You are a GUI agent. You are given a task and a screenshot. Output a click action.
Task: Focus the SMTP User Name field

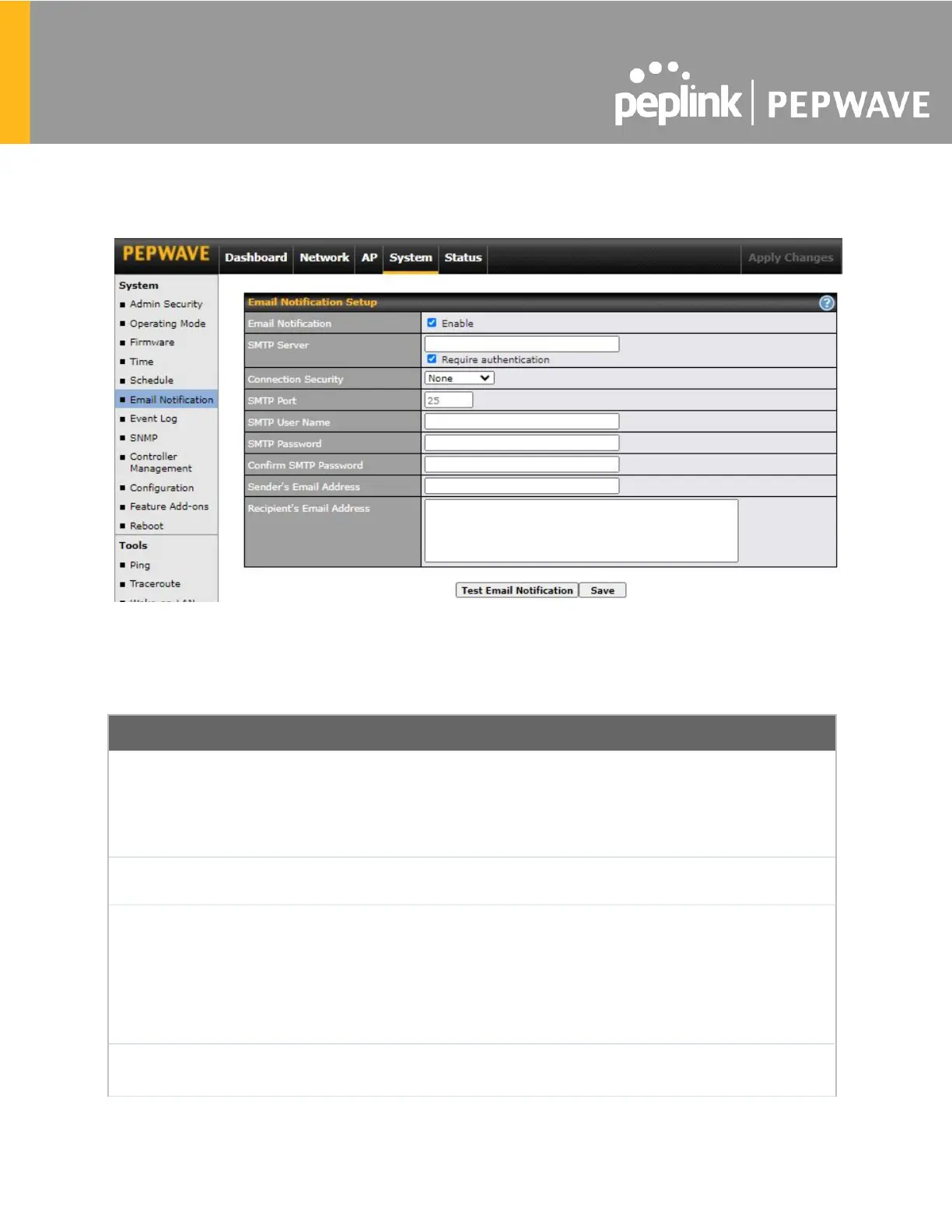click(x=522, y=422)
